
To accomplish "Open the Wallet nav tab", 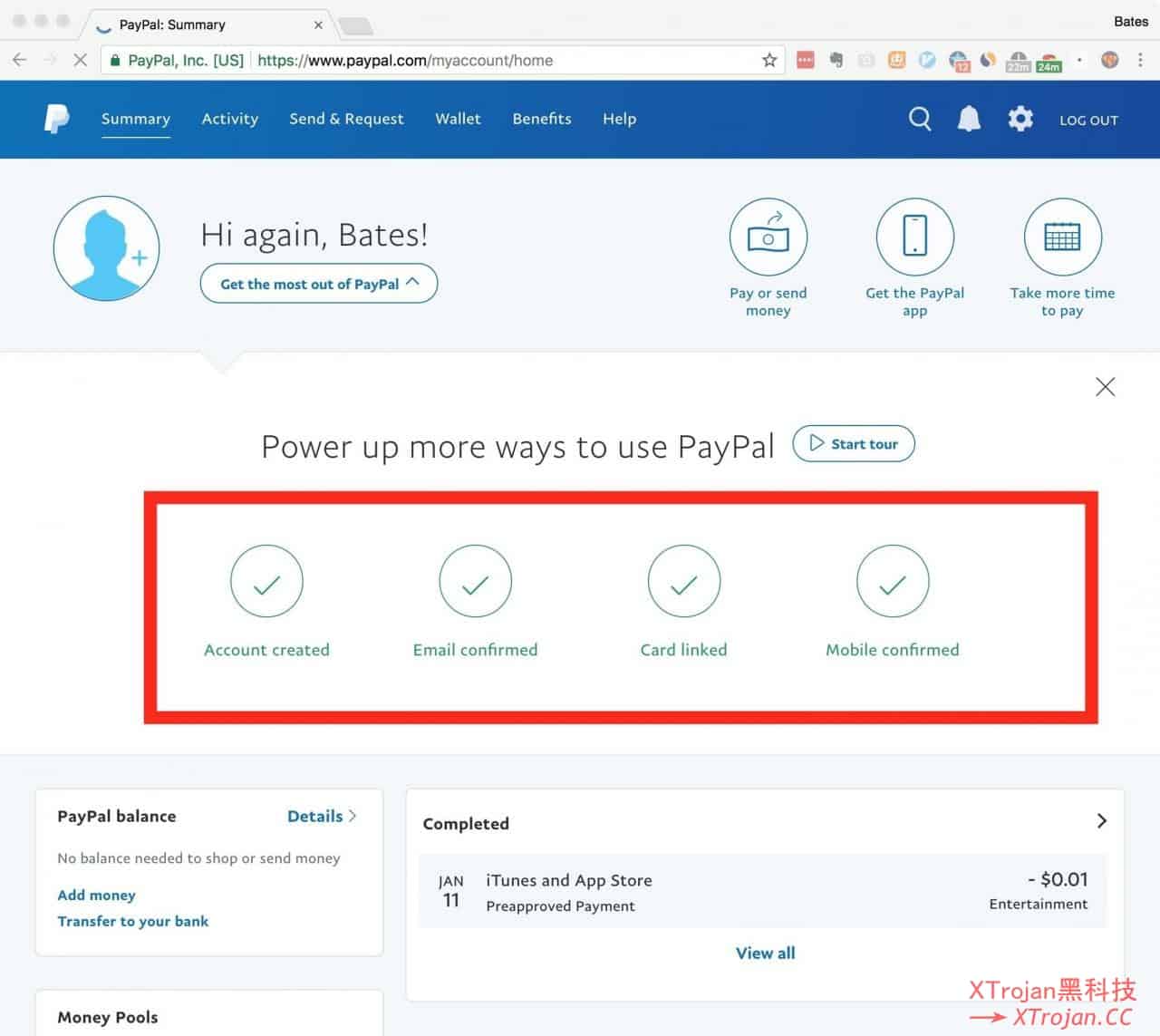I will coord(458,119).
